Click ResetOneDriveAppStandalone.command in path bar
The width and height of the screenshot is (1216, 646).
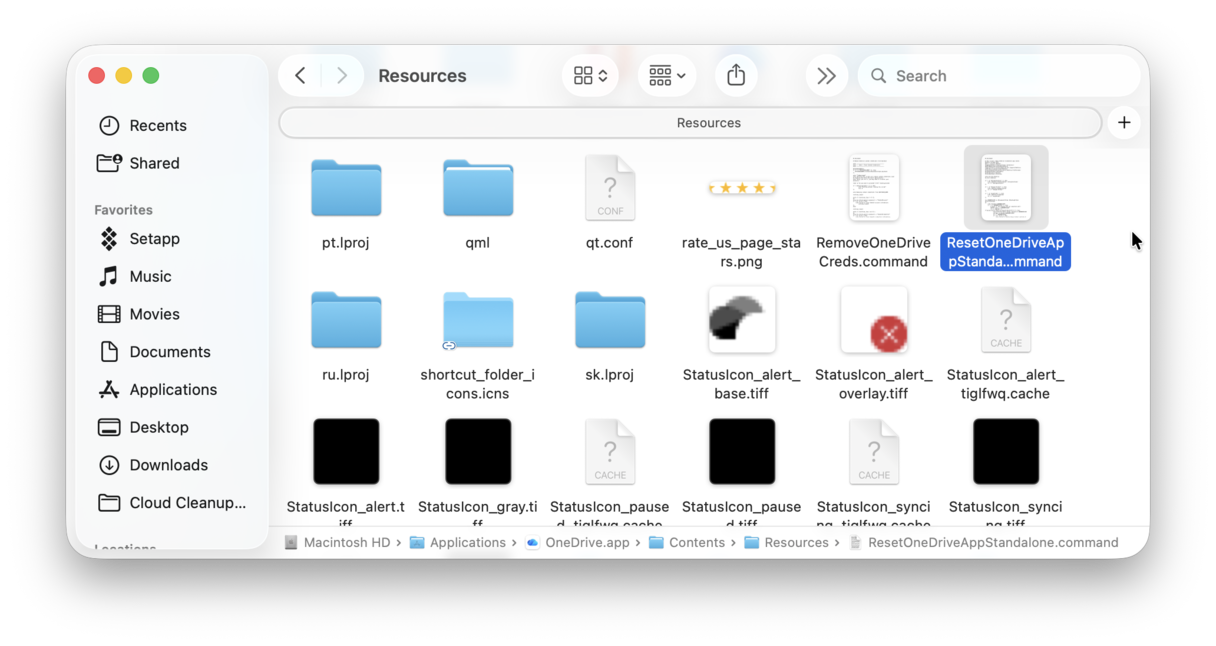tap(983, 543)
